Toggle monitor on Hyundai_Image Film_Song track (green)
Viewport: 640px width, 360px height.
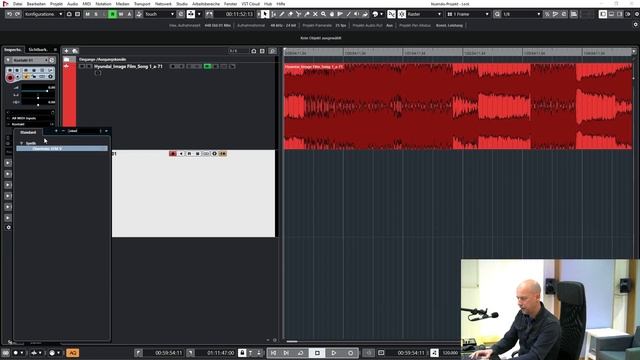(207, 66)
